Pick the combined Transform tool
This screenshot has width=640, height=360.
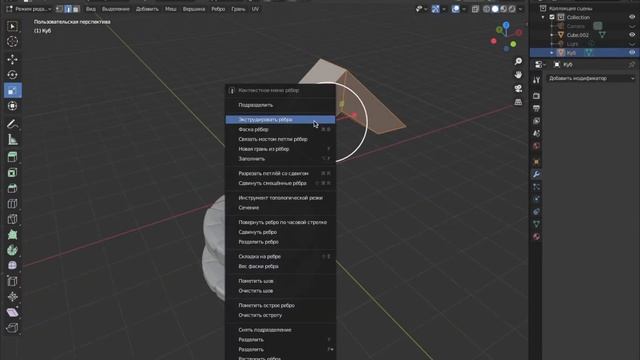pyautogui.click(x=12, y=106)
